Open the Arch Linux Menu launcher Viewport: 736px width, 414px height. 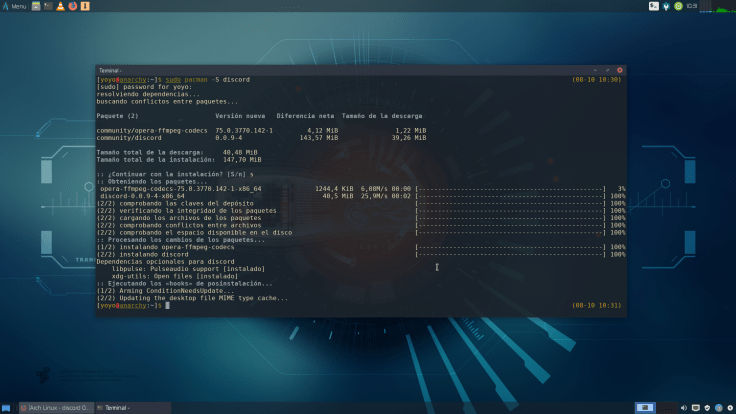coord(14,6)
